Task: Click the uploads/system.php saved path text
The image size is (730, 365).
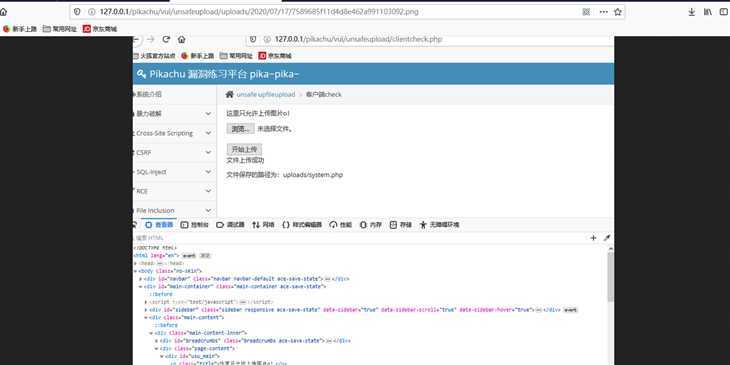Action: pos(313,175)
